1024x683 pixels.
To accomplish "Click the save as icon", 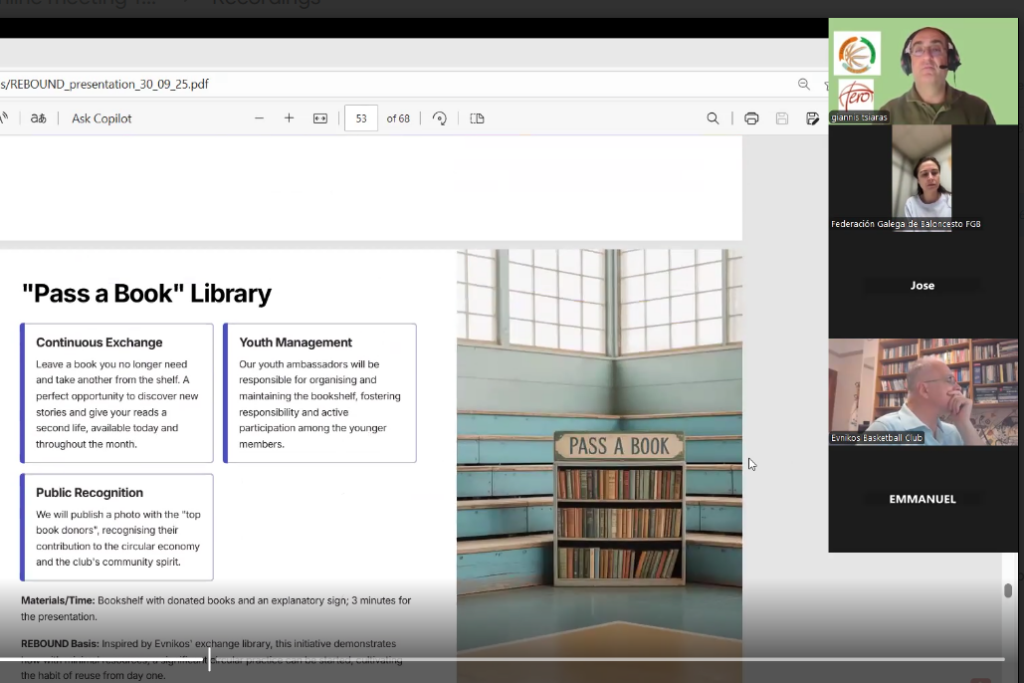I will point(812,118).
